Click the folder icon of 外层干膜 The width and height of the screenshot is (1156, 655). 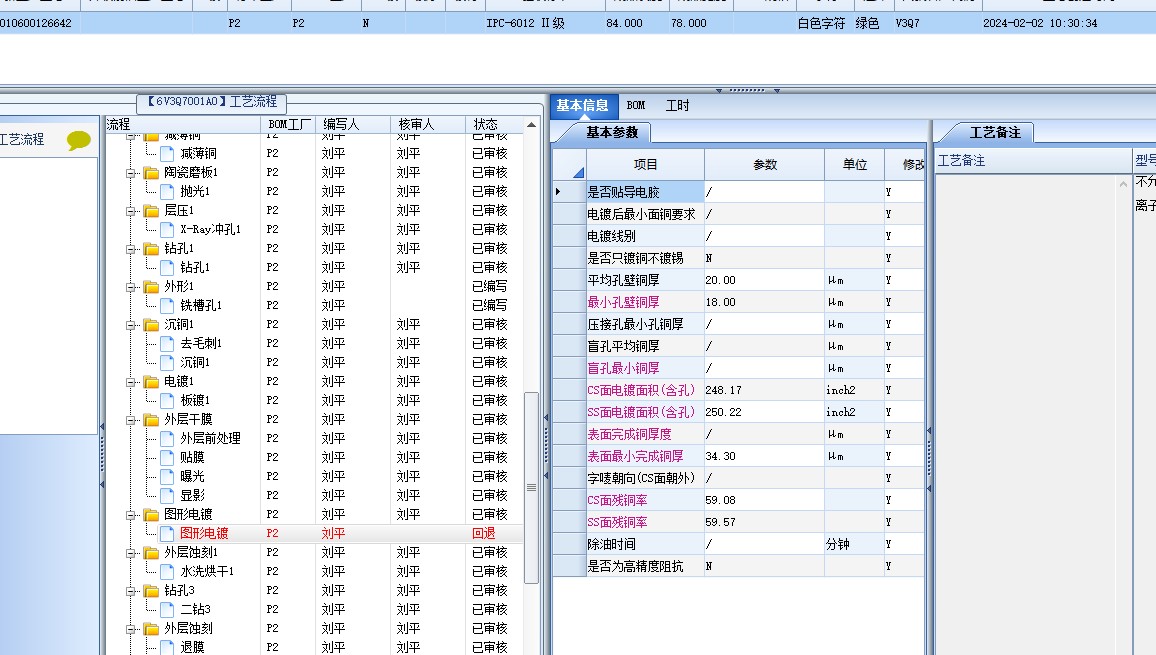151,420
